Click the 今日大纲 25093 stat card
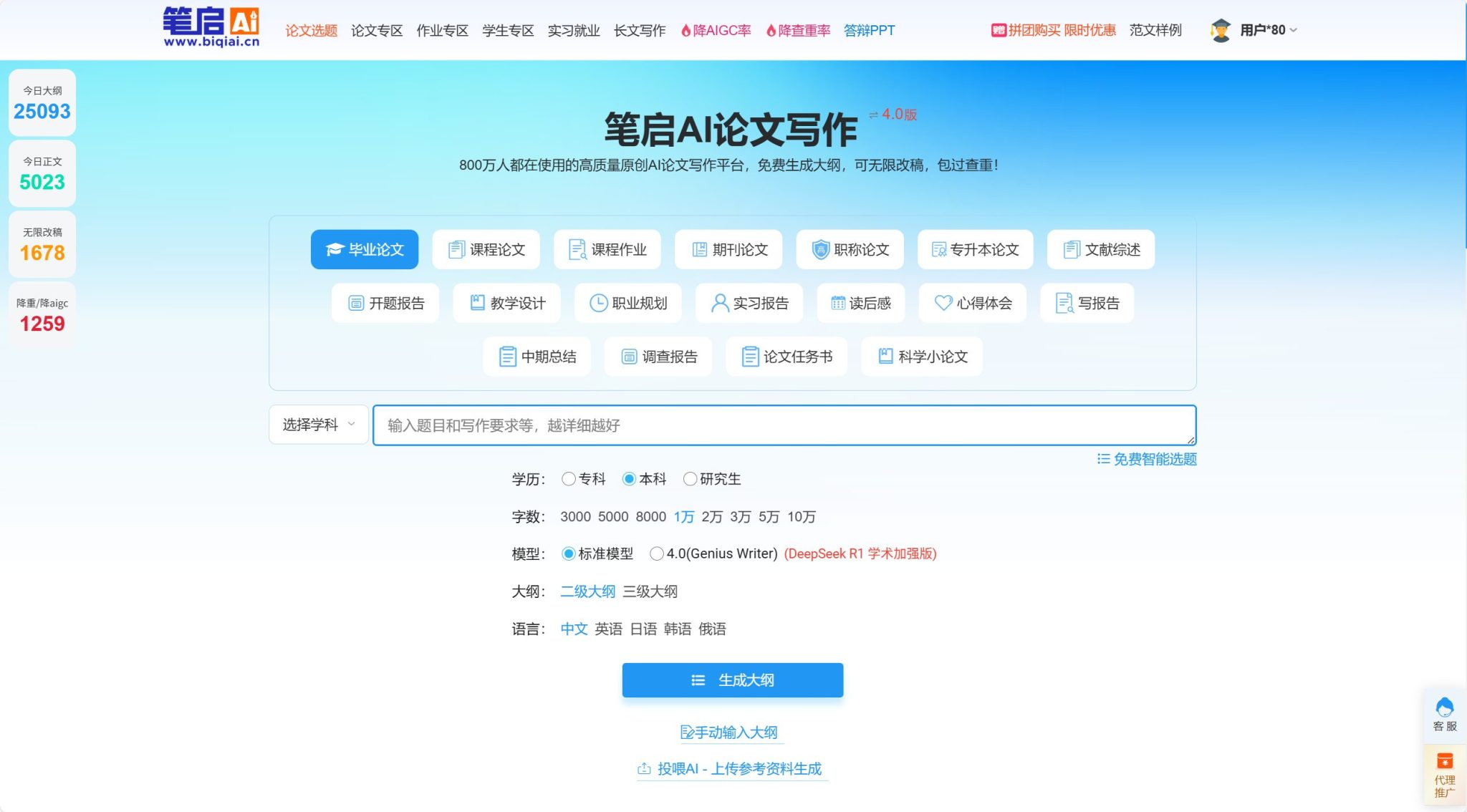1467x812 pixels. coord(42,102)
